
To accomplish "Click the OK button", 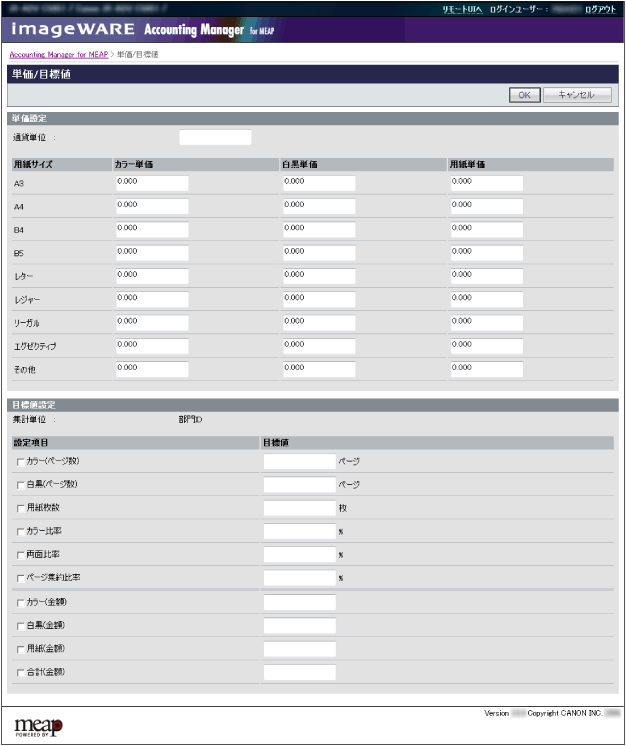I will click(523, 95).
